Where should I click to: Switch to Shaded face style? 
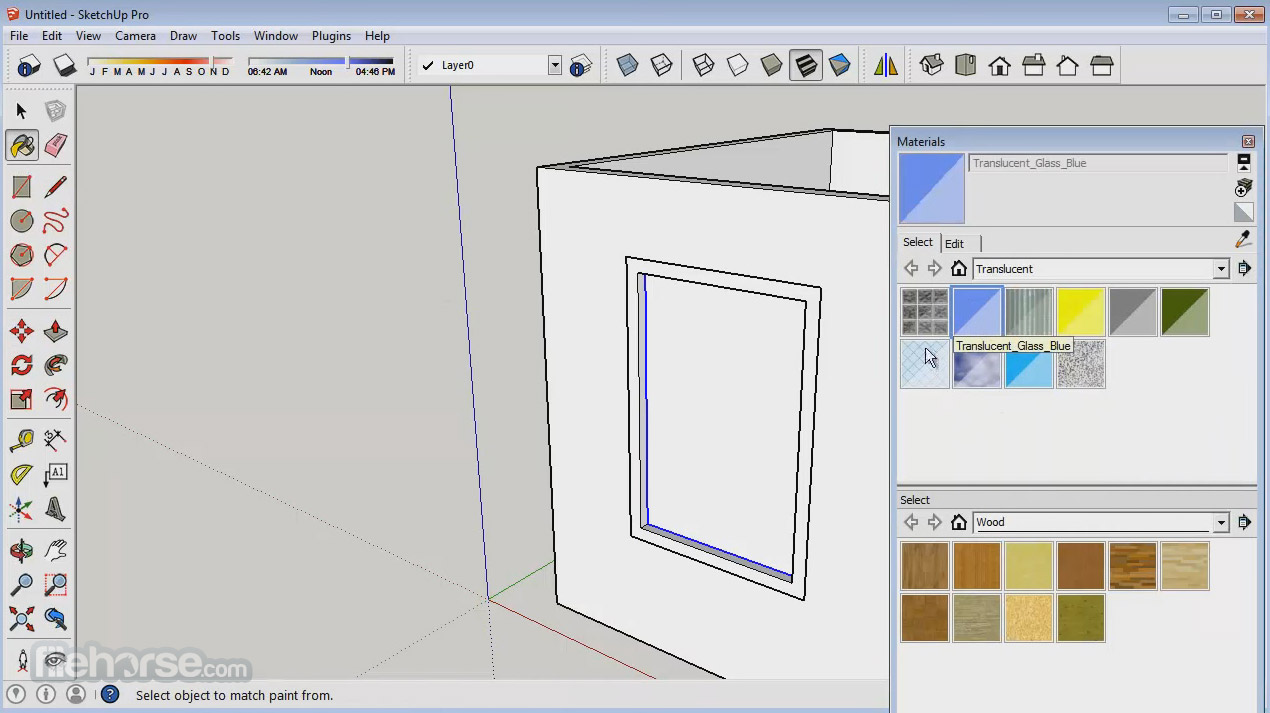(772, 66)
